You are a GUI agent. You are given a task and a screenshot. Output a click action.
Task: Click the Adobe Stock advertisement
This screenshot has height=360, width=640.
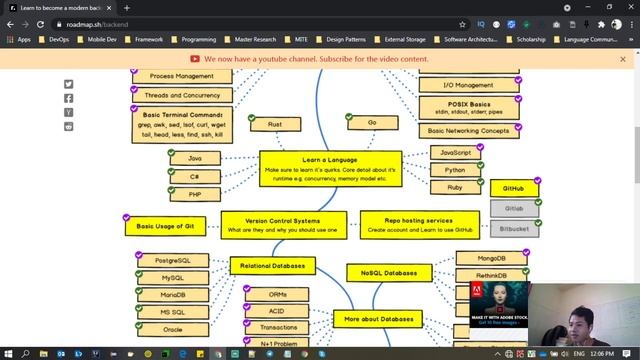[x=499, y=304]
